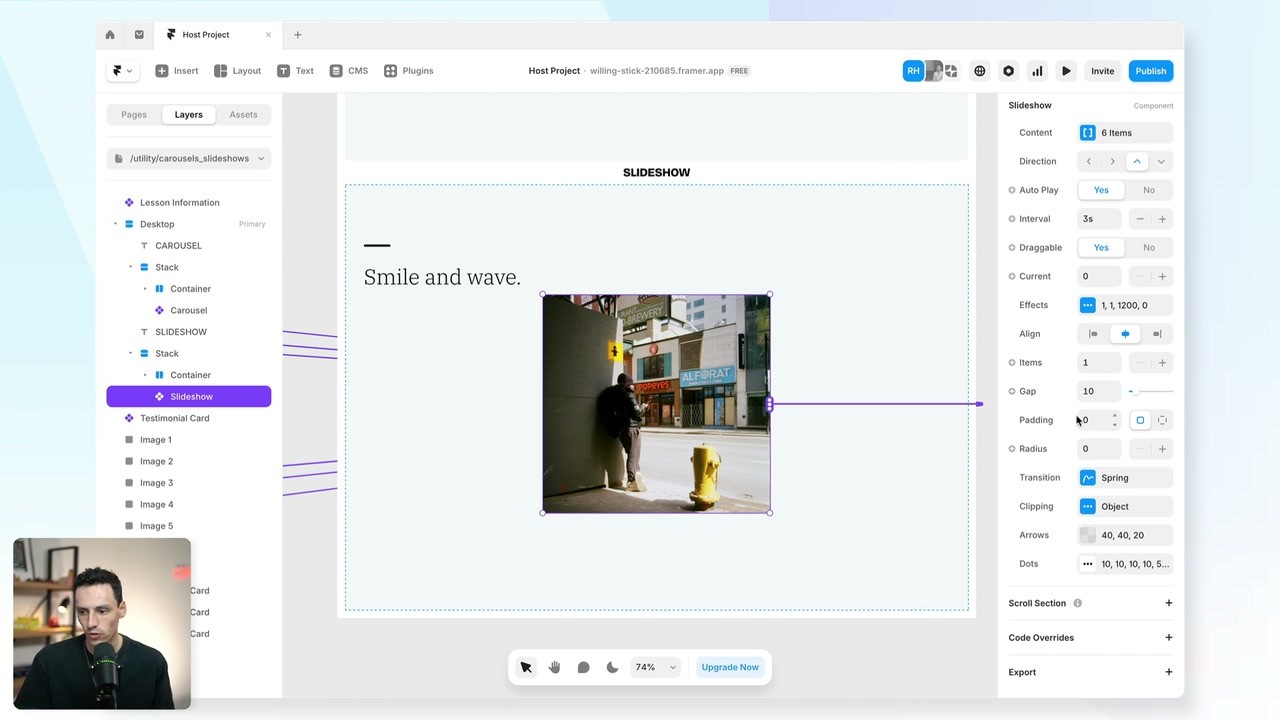
Task: Open the Transition Spring settings
Action: point(1125,478)
